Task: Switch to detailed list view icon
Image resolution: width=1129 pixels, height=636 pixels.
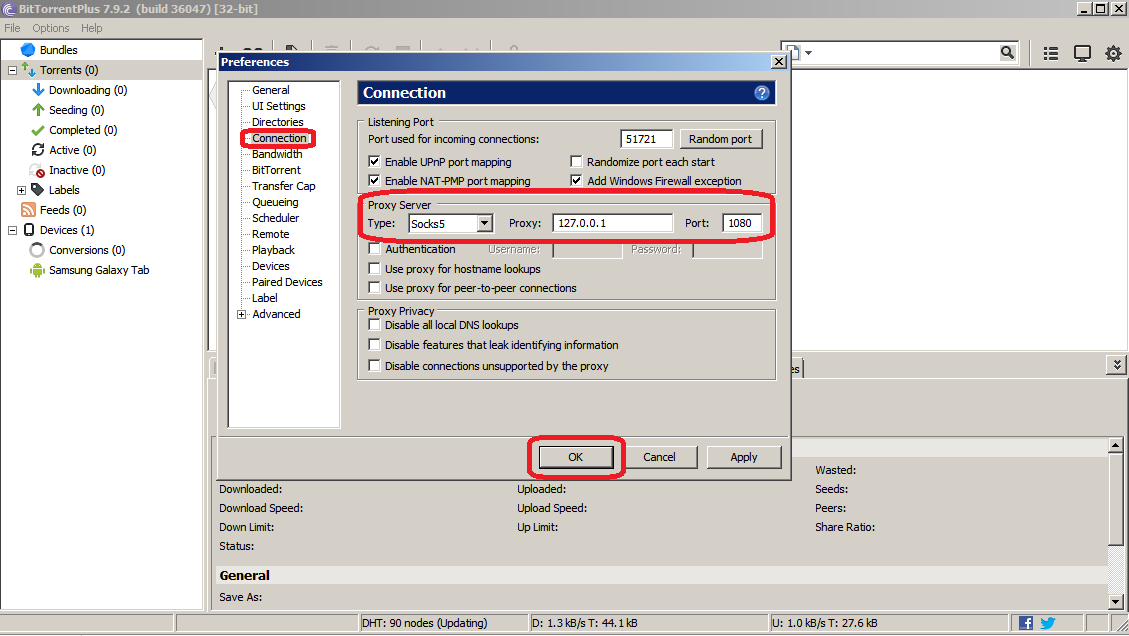Action: (1050, 53)
